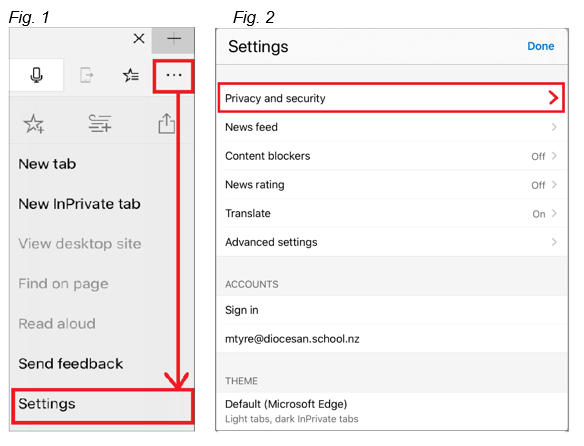
Task: Click the add to favorites star icon
Action: pyautogui.click(x=34, y=123)
